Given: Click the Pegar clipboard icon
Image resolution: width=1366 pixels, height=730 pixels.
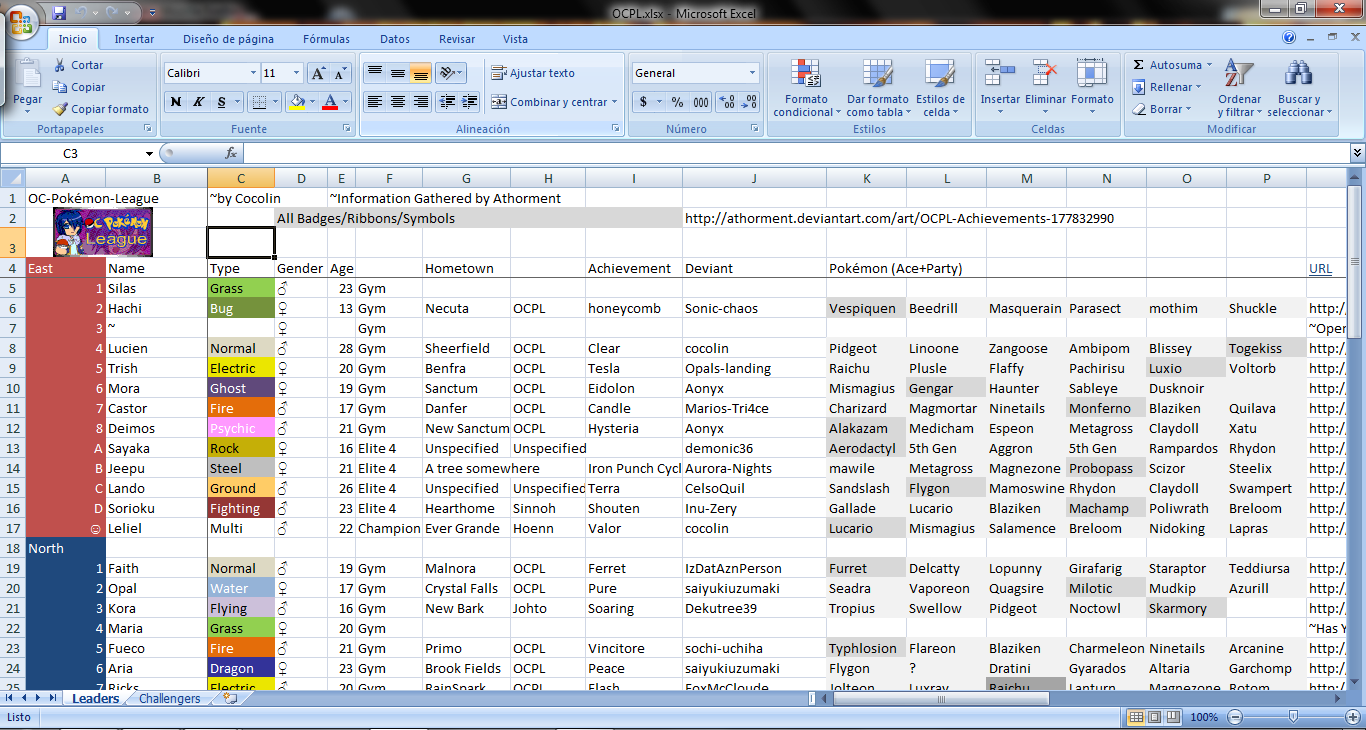Looking at the screenshot, I should 28,75.
